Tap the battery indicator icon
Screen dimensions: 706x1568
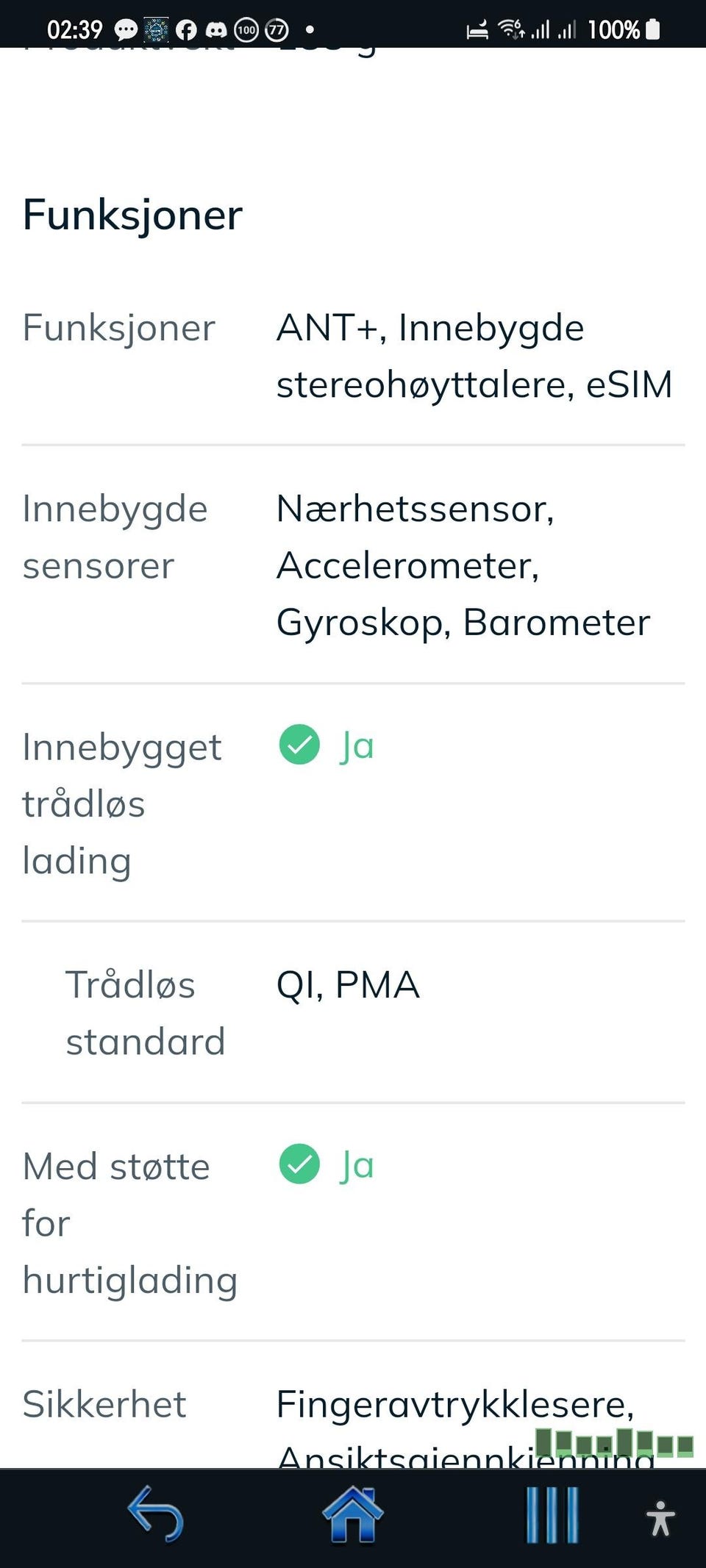(x=652, y=29)
